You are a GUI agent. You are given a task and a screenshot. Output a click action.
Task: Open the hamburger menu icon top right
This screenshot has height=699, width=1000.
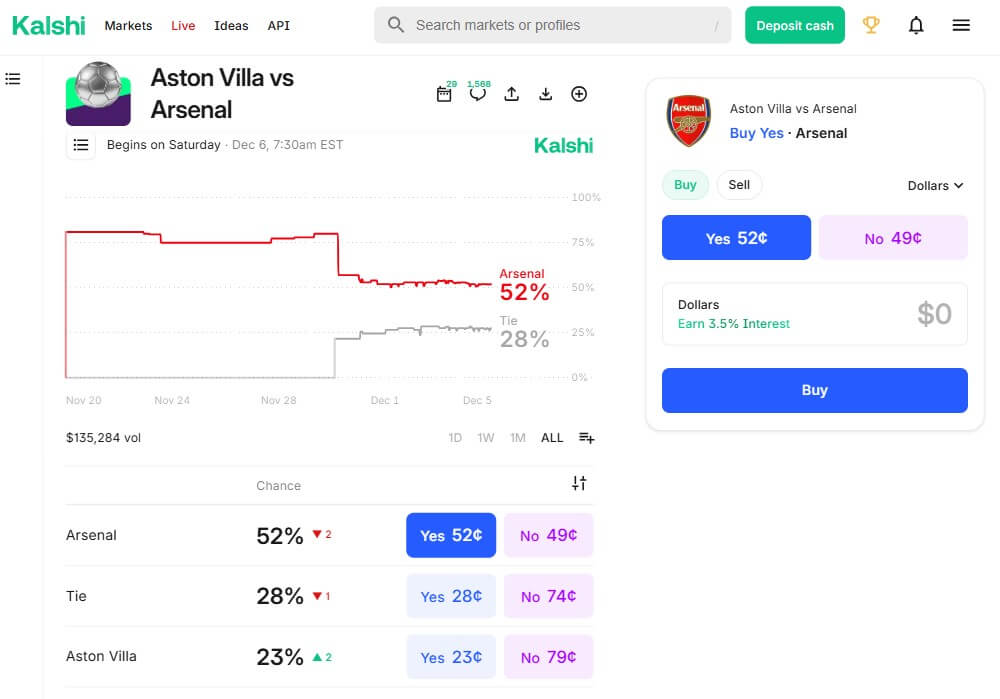tap(961, 25)
